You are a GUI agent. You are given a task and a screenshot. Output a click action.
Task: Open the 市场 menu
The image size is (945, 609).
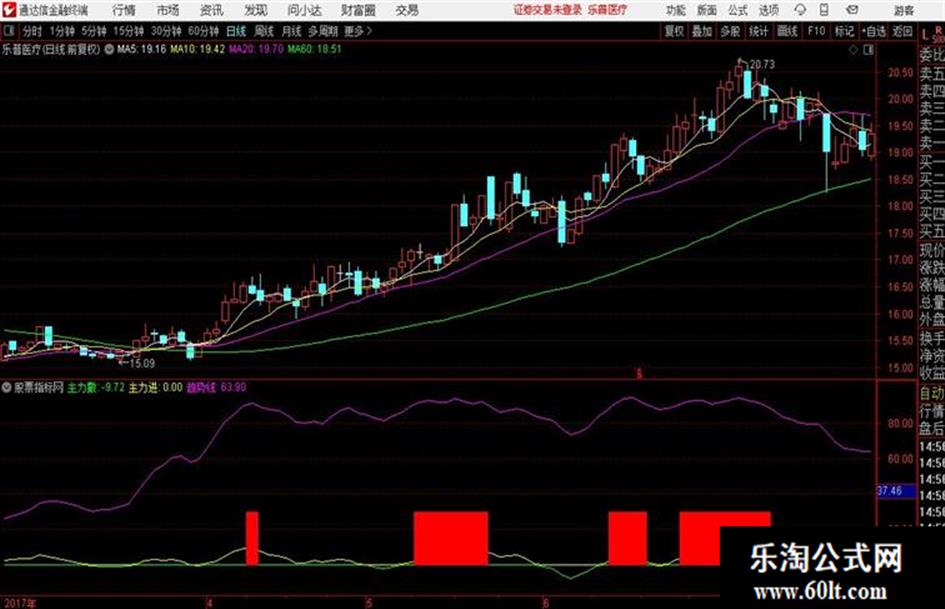click(168, 10)
